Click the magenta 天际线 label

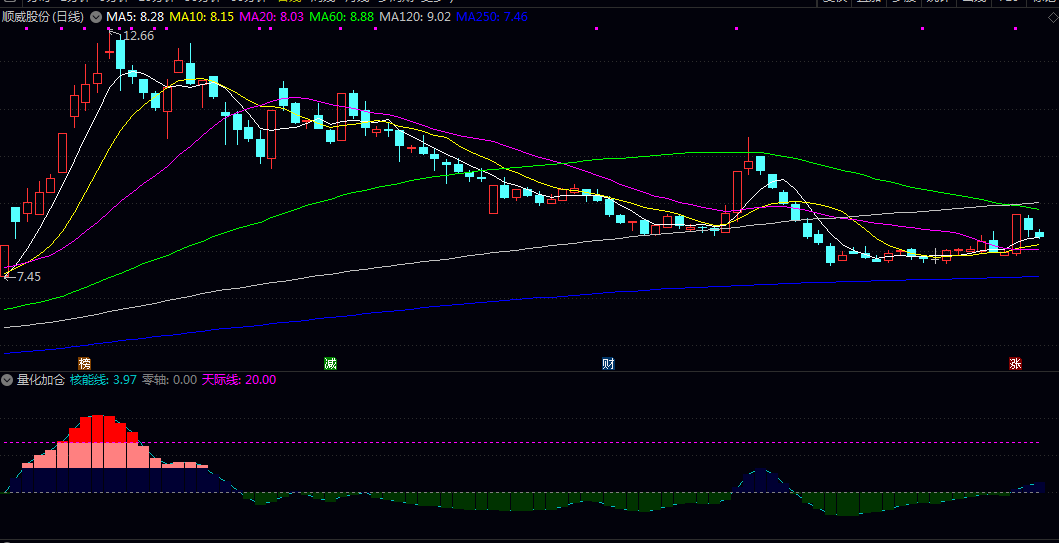[x=239, y=380]
